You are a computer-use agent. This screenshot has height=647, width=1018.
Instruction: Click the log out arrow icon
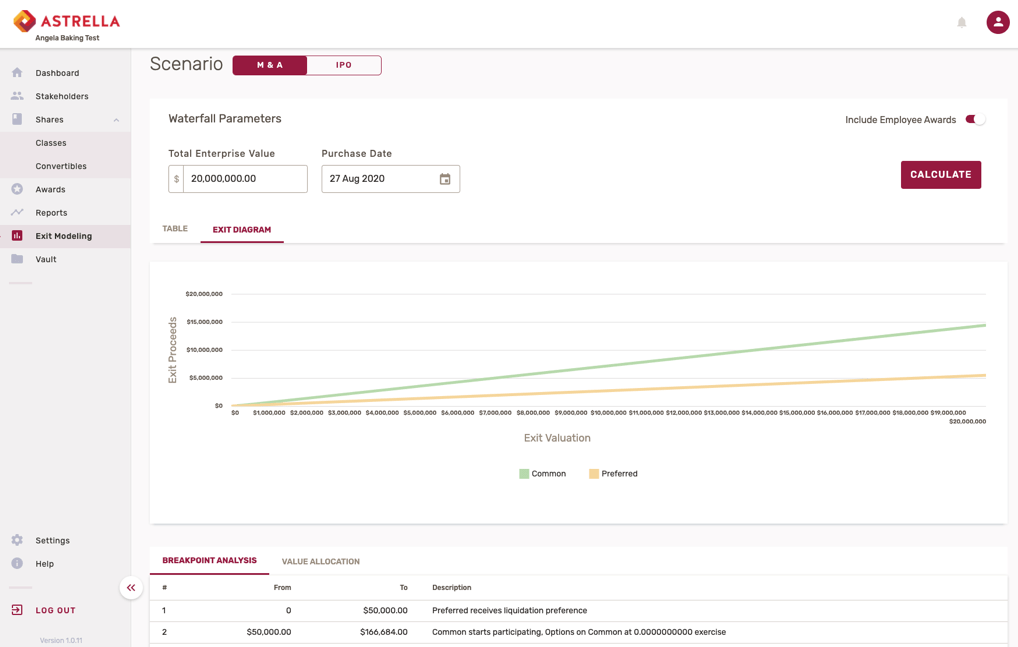point(17,610)
